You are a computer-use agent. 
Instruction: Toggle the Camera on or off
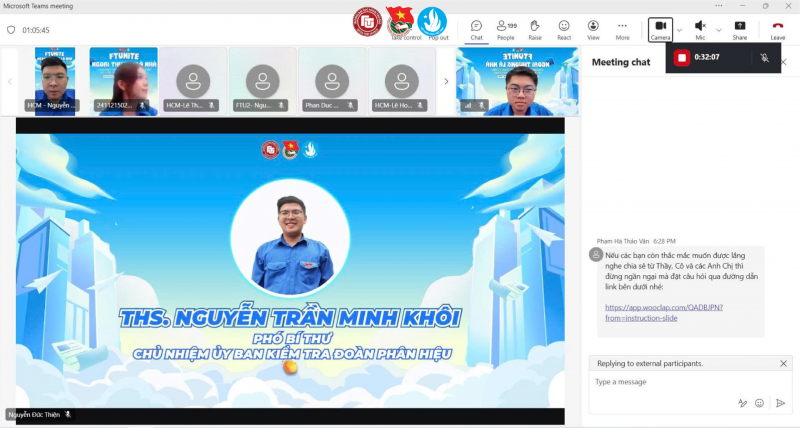coord(660,30)
